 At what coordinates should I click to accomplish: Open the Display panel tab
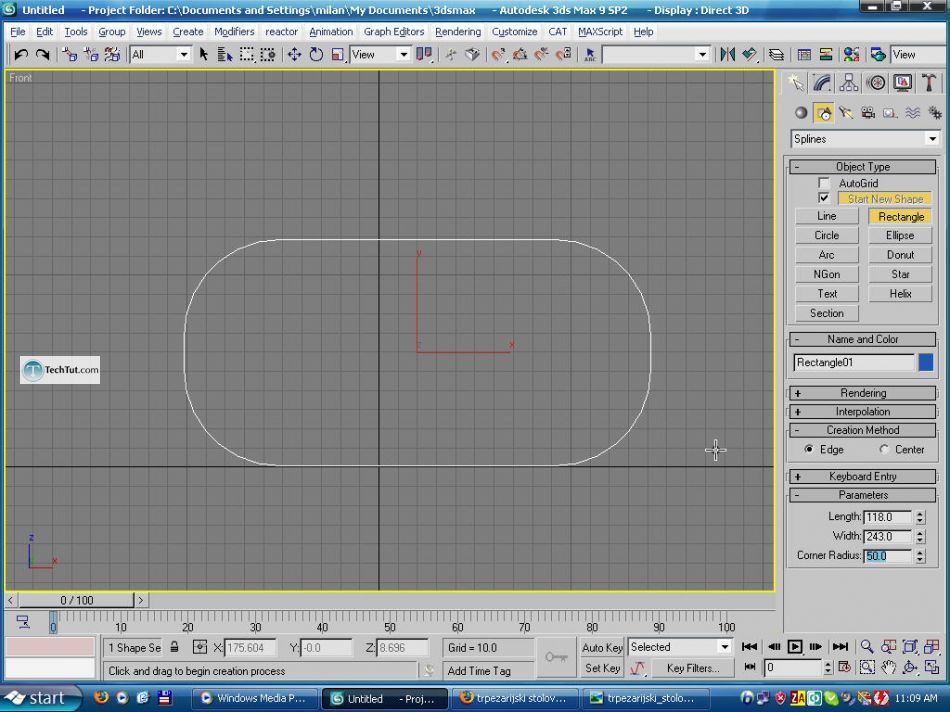point(903,82)
